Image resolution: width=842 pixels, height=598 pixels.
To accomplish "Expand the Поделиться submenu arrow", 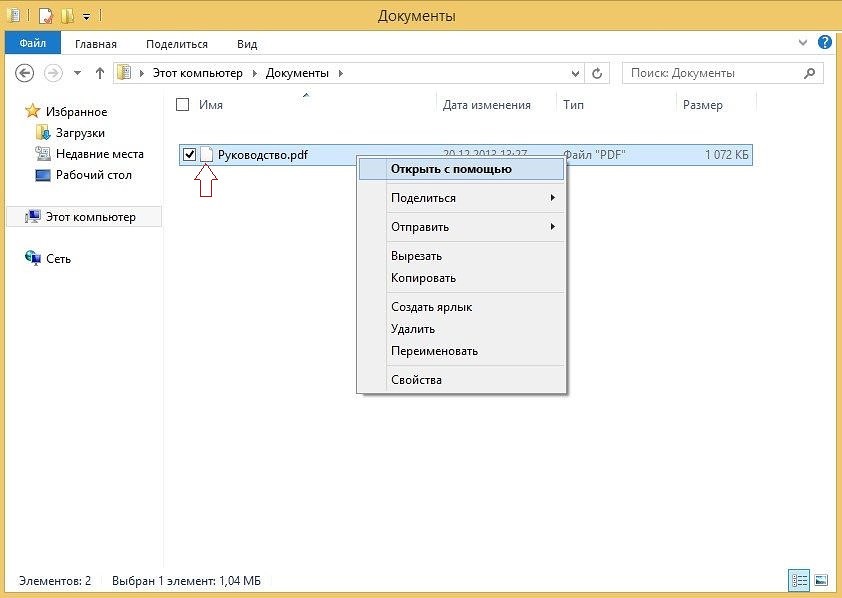I will 553,198.
